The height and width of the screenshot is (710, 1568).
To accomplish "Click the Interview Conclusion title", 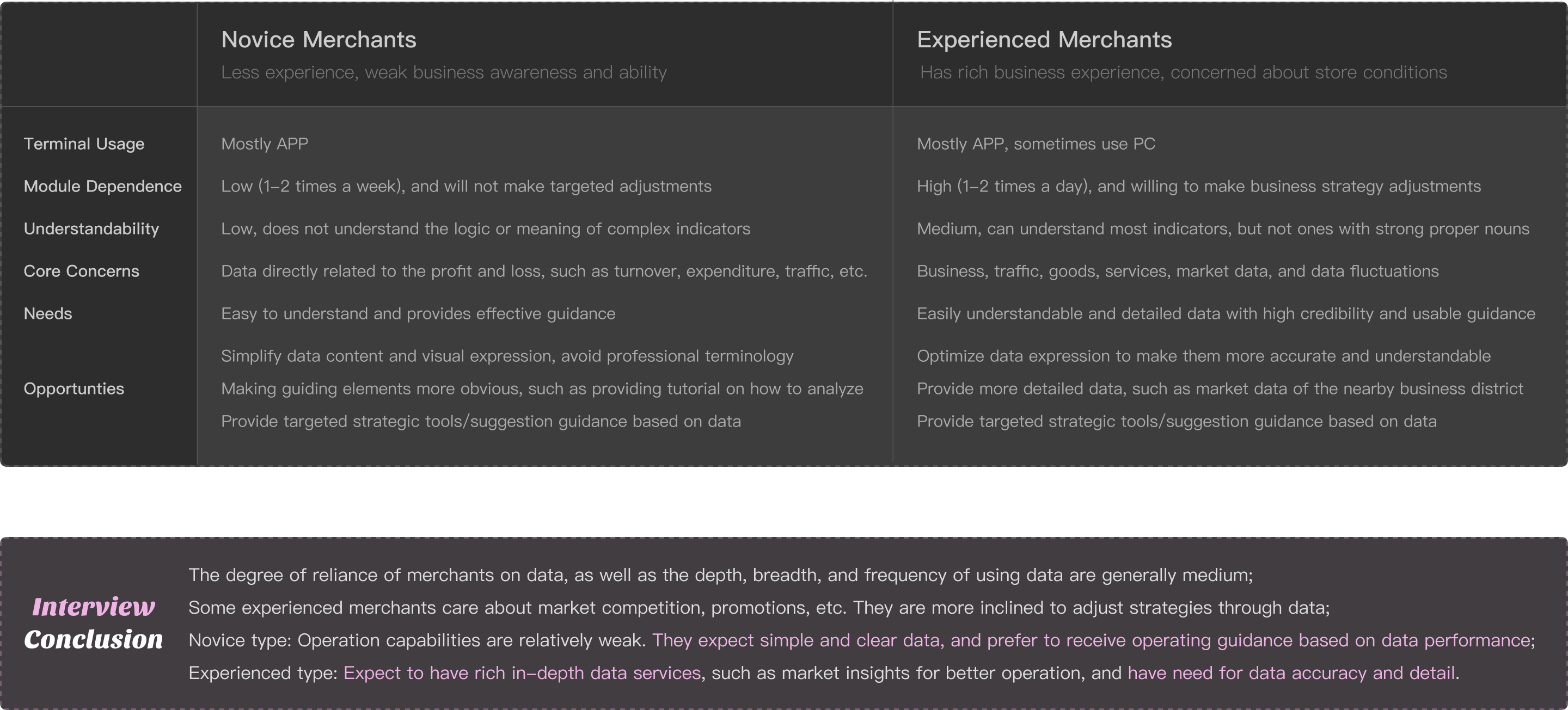I will coord(94,623).
